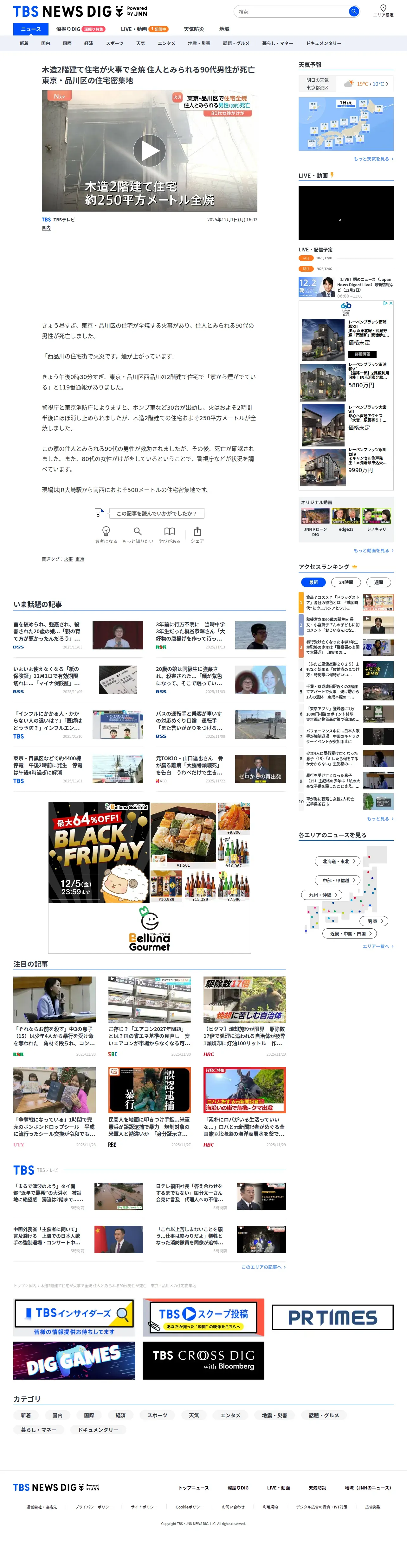The width and height of the screenshot is (407, 1568).
Task: Click the 明日の天気 東京都港区 forecast row
Action: (346, 84)
